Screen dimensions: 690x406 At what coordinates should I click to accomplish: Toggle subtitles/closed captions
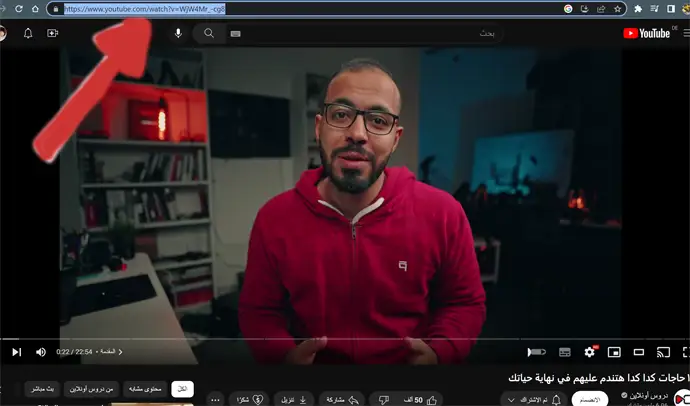565,352
